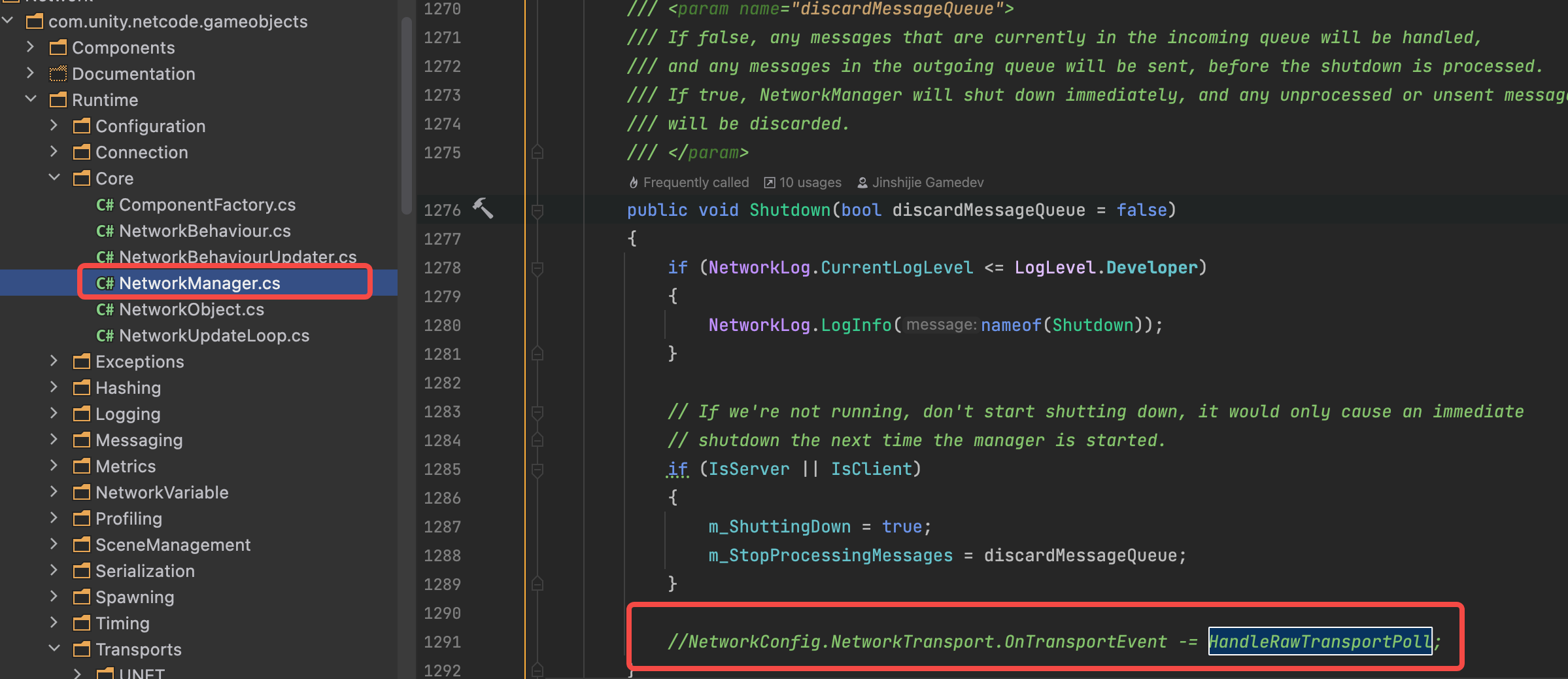This screenshot has height=679, width=1568.
Task: Expand the Spawning folder
Action: 54,597
